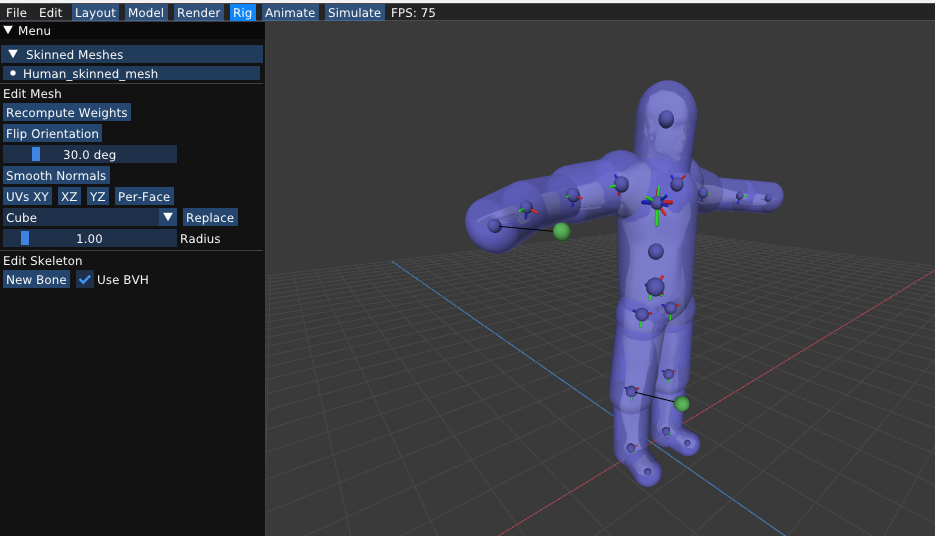Collapse the Menu panel triangle
Screen dimensions: 935x536
point(9,31)
